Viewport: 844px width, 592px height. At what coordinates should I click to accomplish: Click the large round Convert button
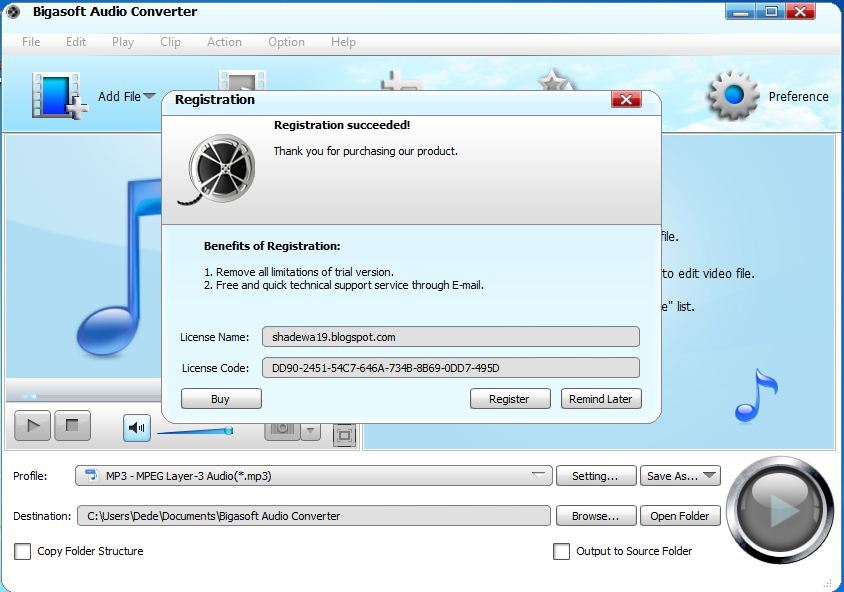(780, 510)
